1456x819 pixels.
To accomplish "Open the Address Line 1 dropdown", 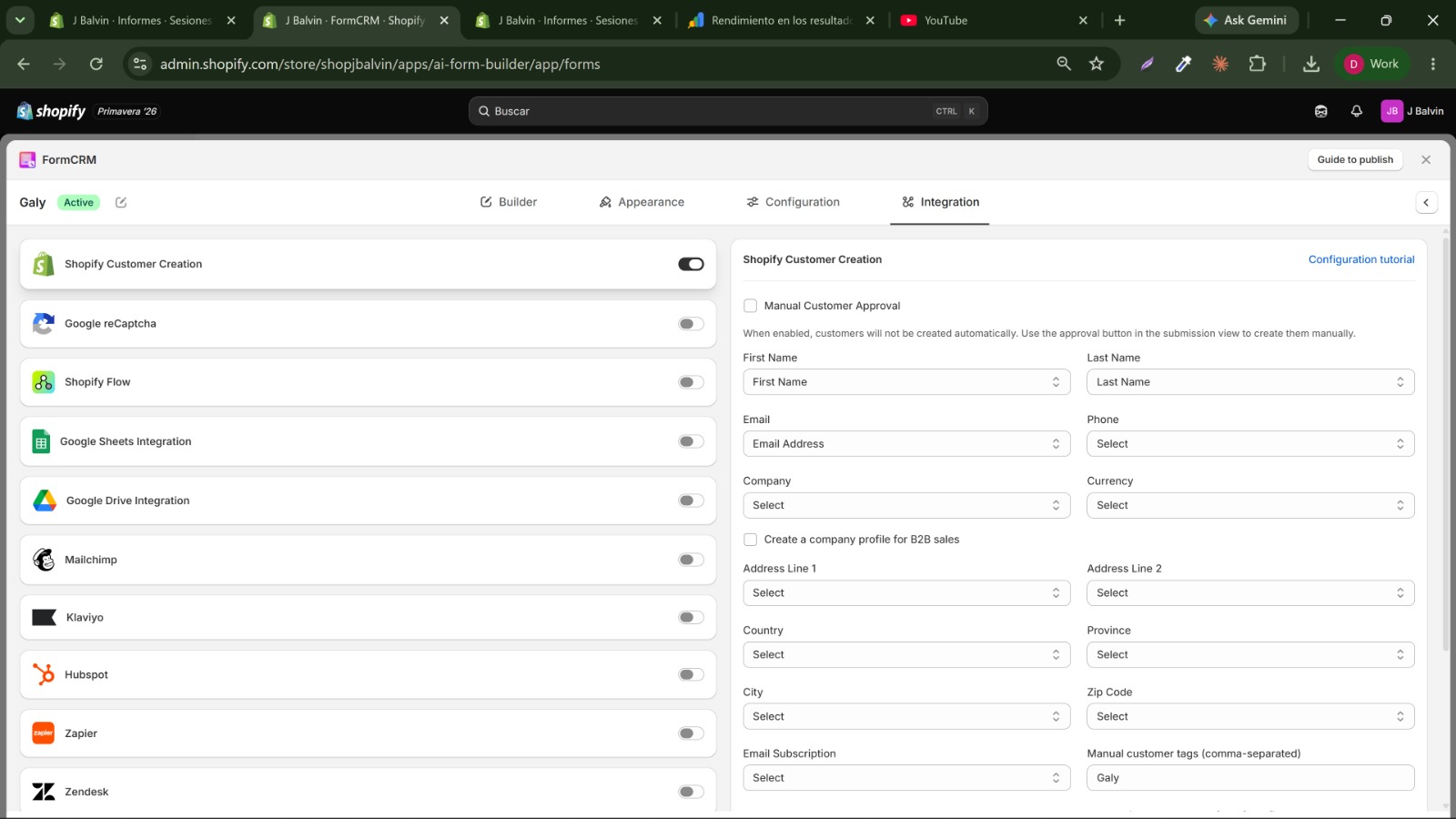I will tap(906, 593).
